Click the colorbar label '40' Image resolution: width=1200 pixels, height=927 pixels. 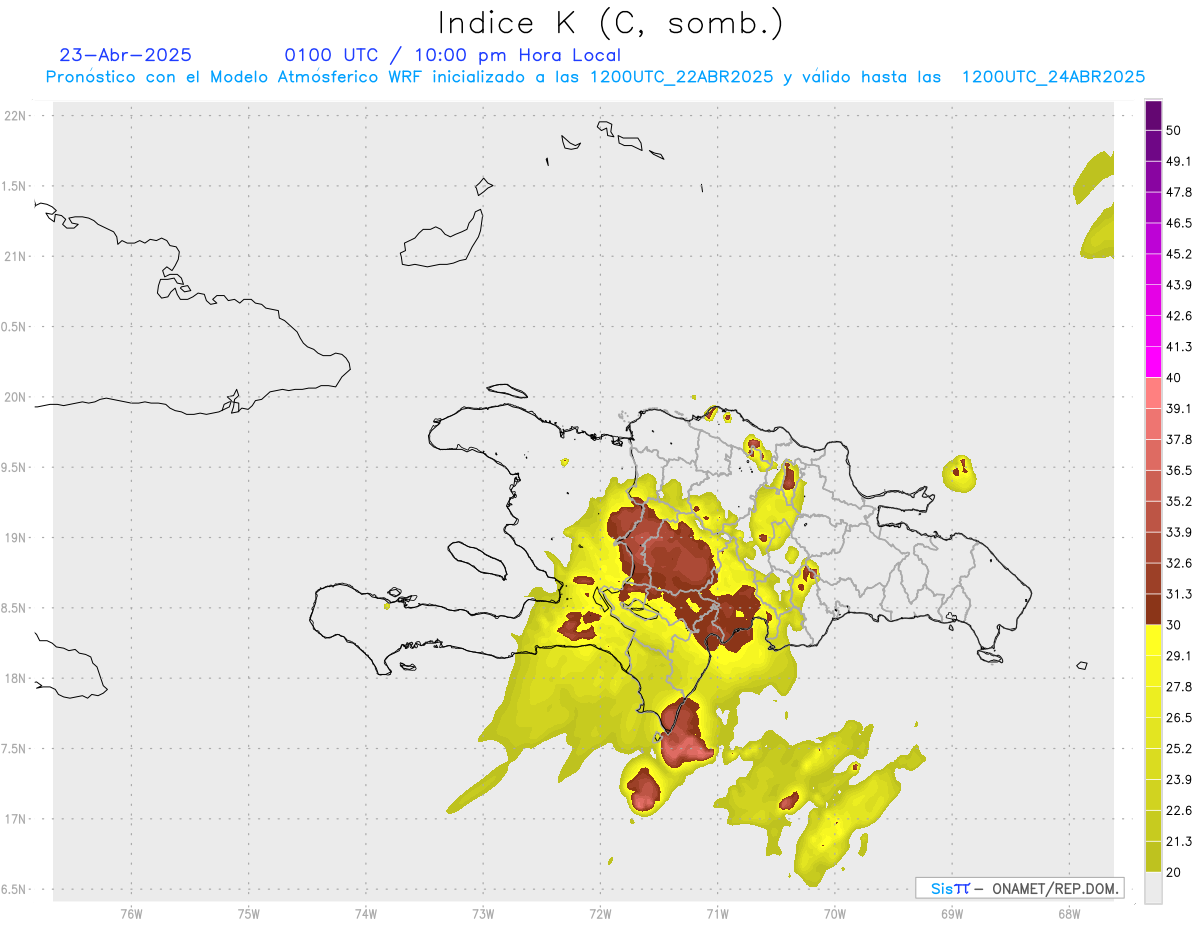click(1175, 378)
